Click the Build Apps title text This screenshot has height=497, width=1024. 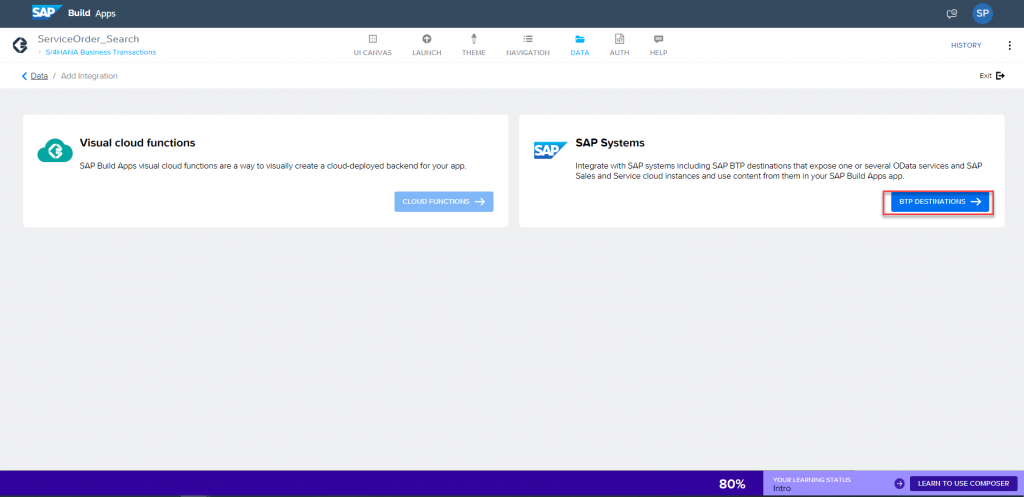pyautogui.click(x=92, y=13)
